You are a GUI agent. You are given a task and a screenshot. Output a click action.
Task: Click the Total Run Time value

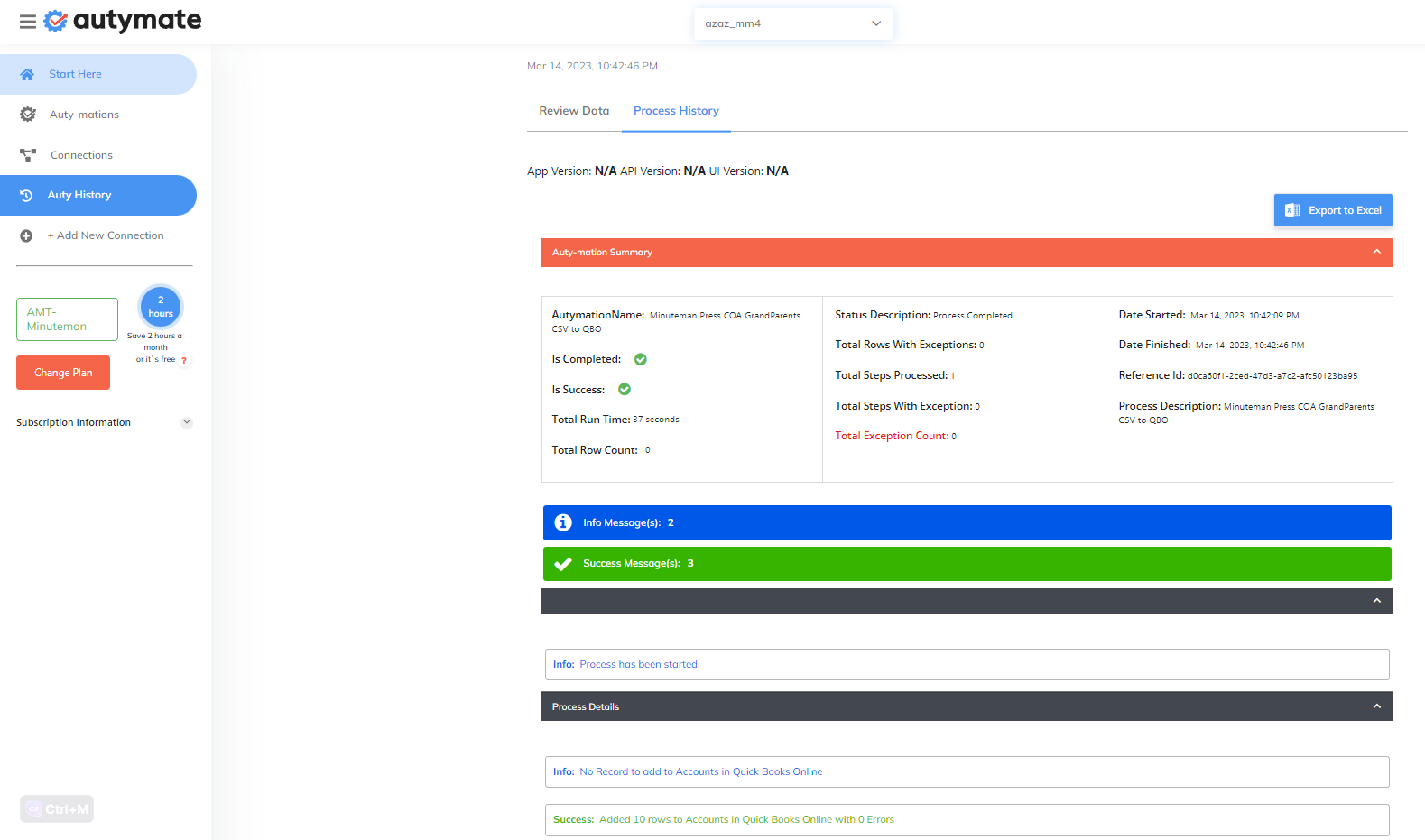pos(656,420)
